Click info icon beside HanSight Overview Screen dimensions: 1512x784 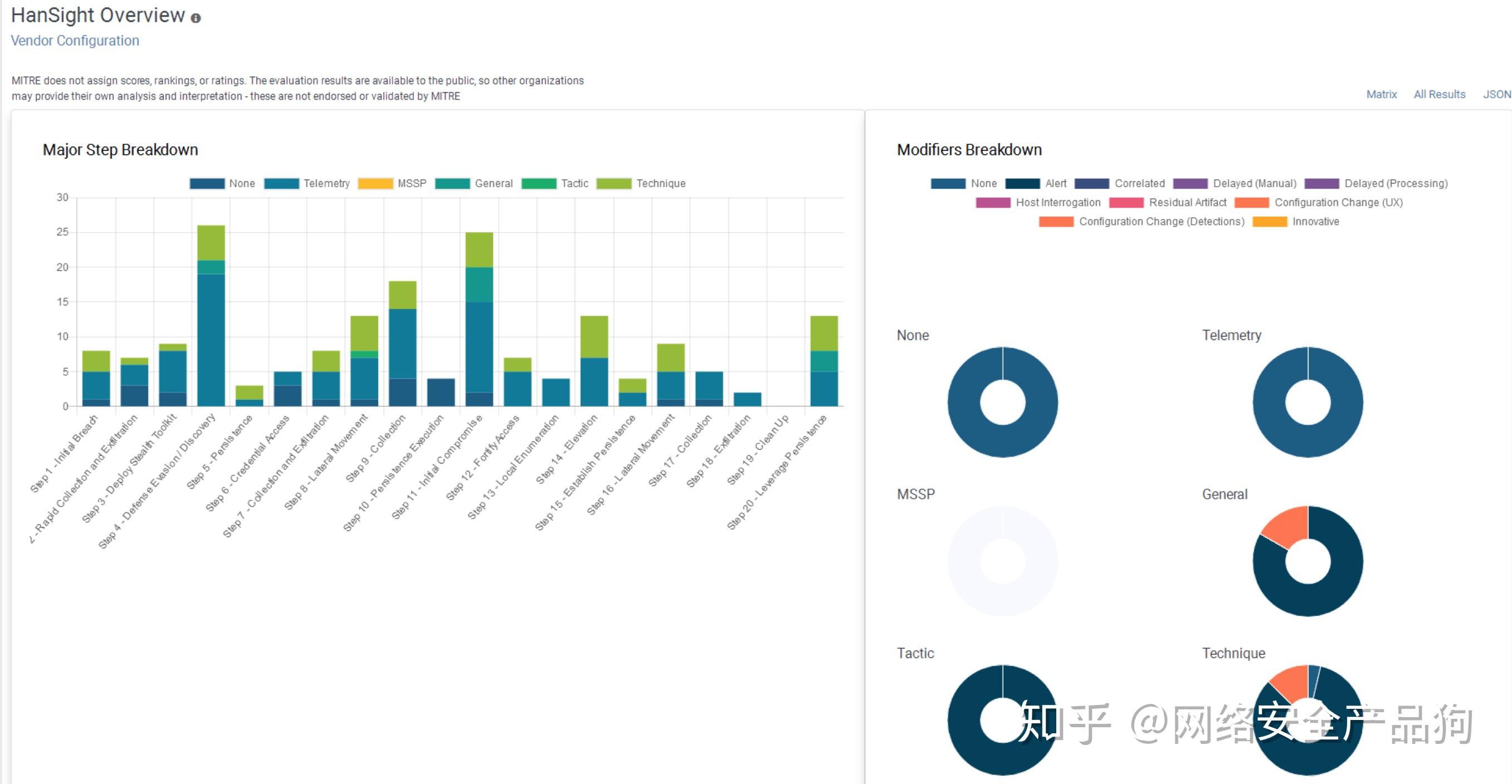point(196,18)
